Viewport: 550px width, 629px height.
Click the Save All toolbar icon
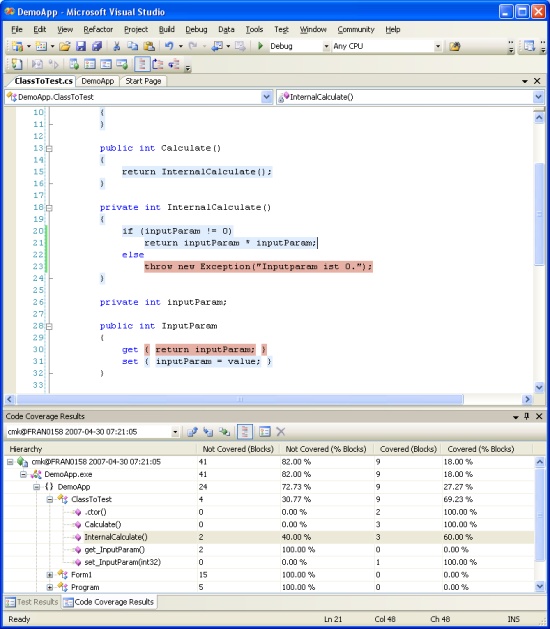click(x=97, y=47)
